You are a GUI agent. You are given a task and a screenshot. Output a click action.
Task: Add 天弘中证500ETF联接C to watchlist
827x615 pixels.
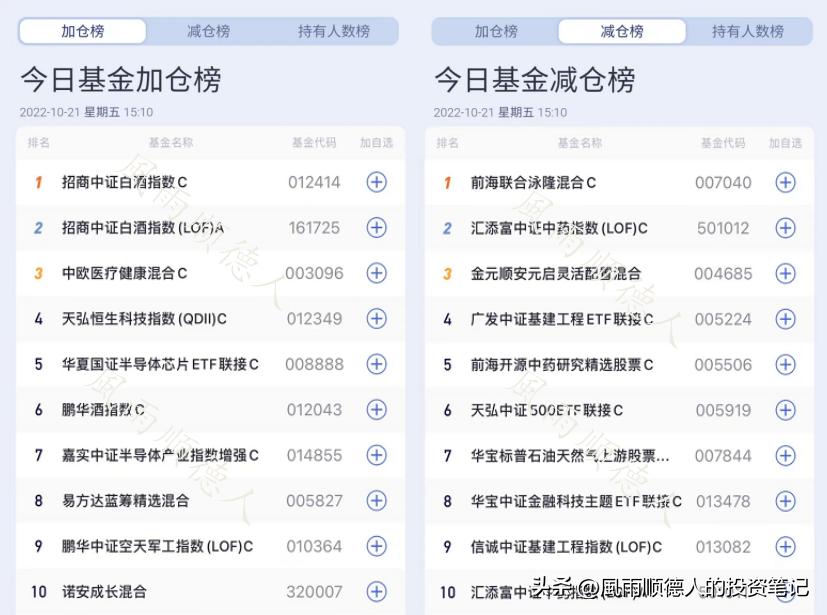click(x=785, y=410)
